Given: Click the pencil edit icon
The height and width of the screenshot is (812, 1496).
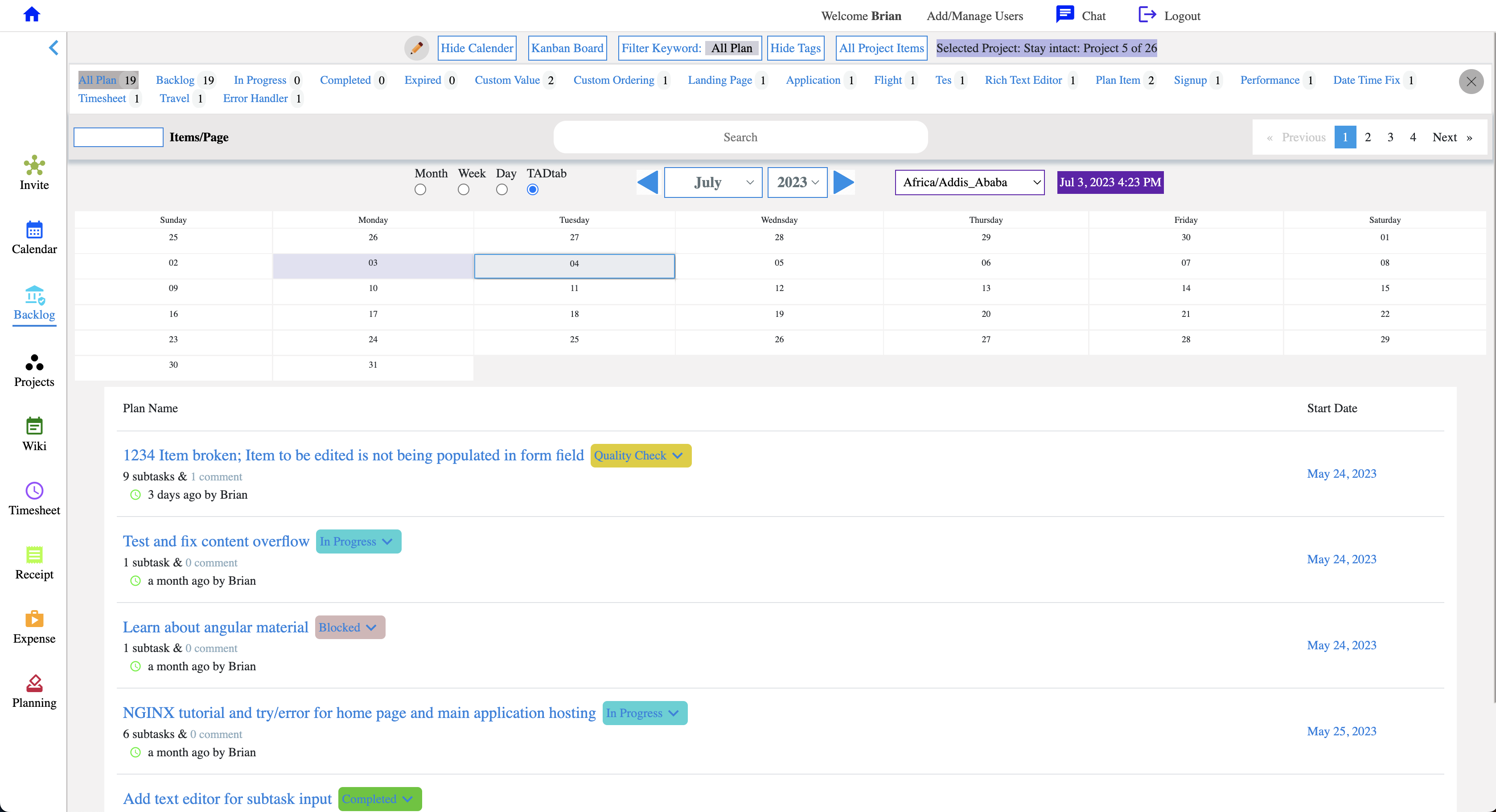Looking at the screenshot, I should coord(416,48).
